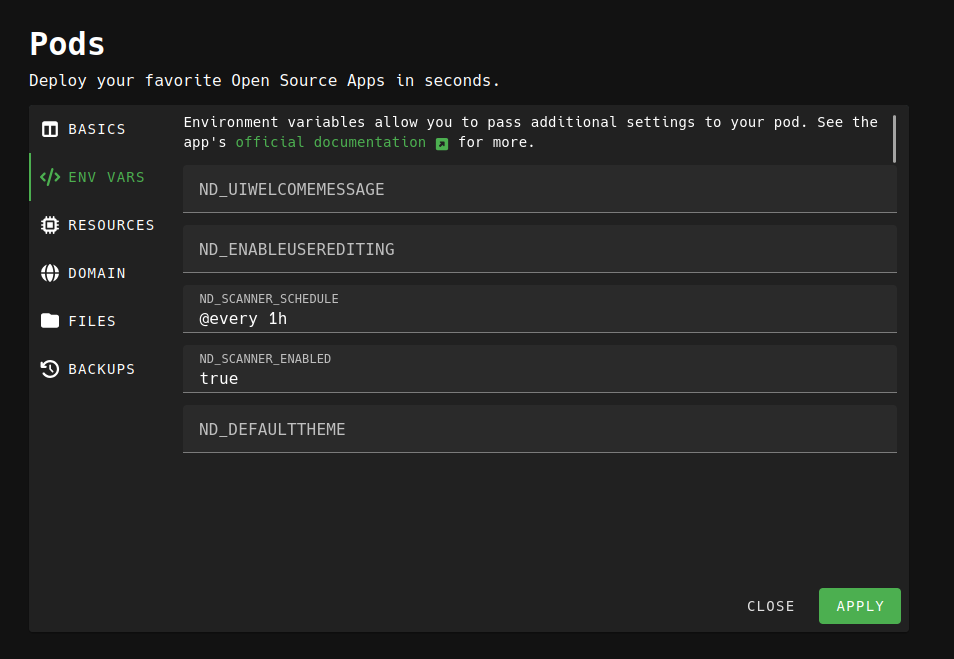Image resolution: width=954 pixels, height=659 pixels.
Task: Click the Files folder icon
Action: coord(50,321)
